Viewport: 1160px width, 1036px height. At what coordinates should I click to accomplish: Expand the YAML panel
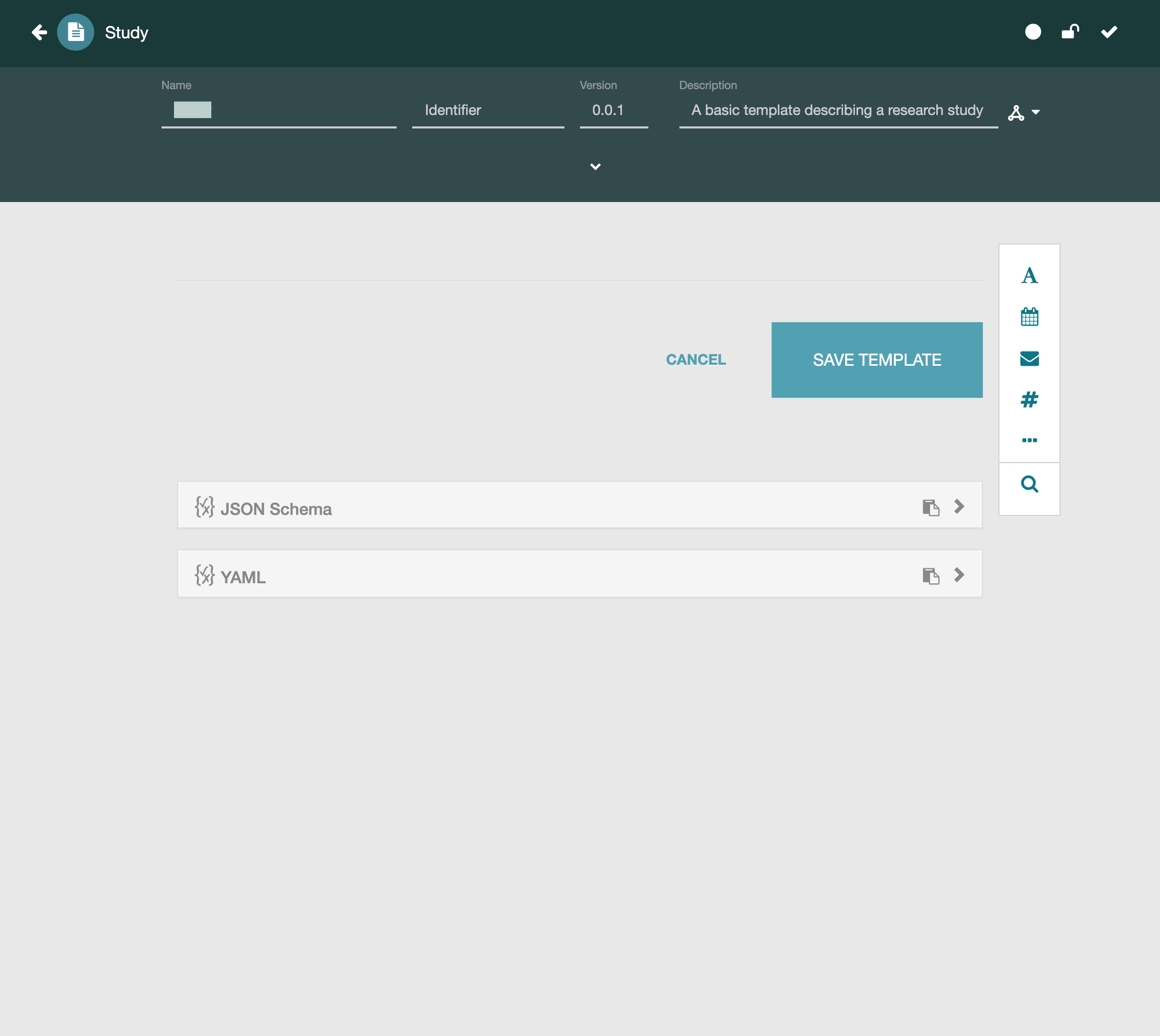click(959, 575)
